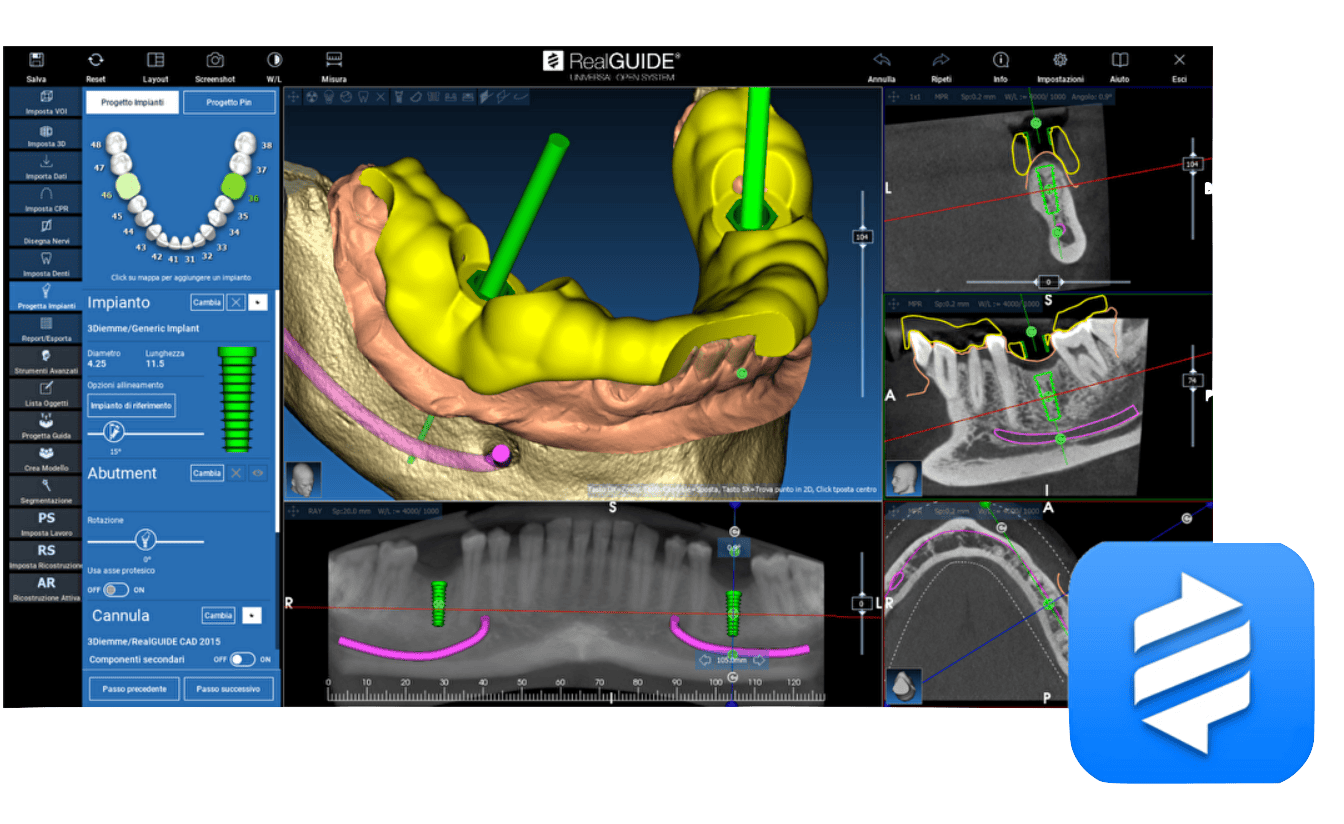Screen dimensions: 1344x824
Task: Switch to the Progetto Pin tab
Action: (229, 102)
